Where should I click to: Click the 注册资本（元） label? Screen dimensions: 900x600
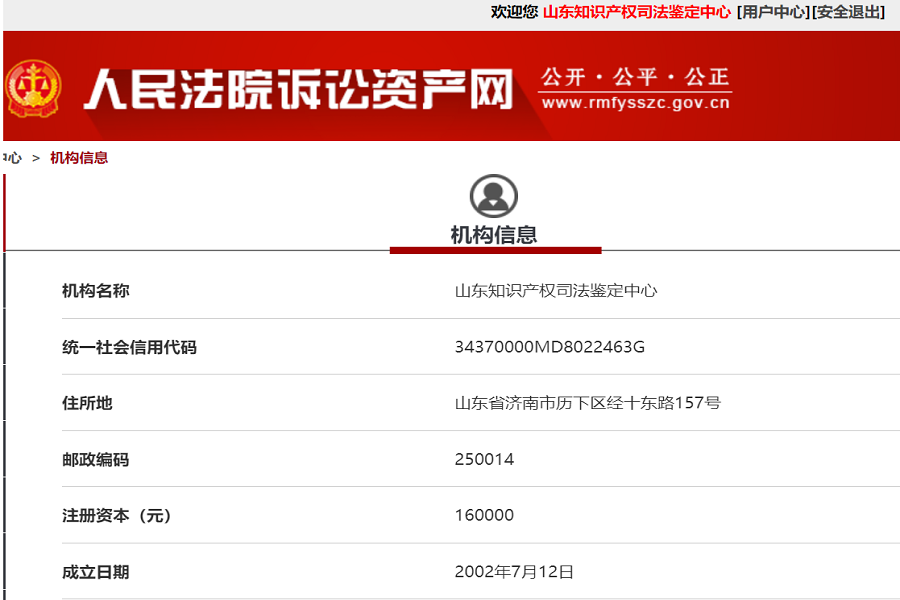[117, 516]
